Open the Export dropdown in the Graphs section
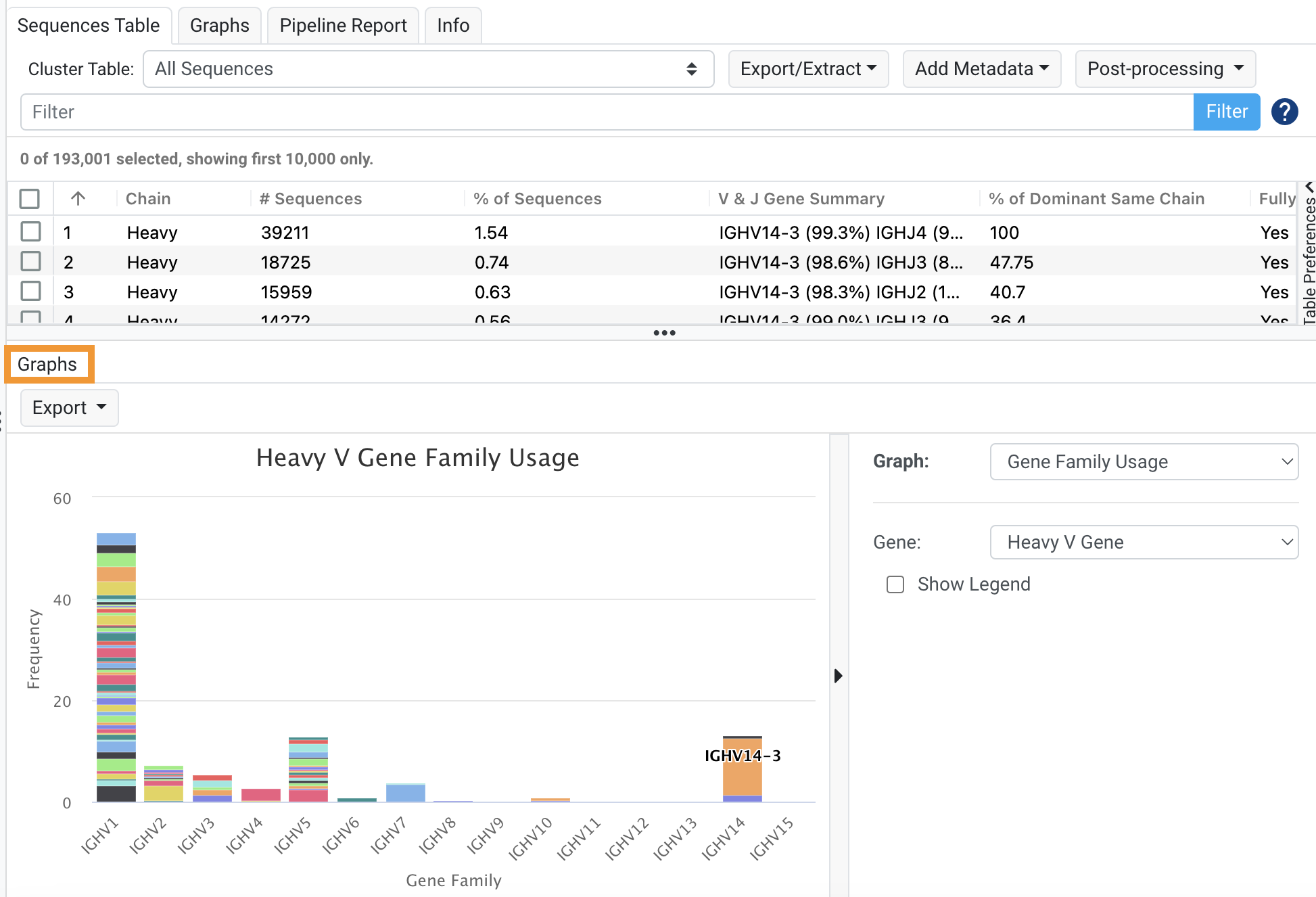The image size is (1316, 897). click(69, 407)
